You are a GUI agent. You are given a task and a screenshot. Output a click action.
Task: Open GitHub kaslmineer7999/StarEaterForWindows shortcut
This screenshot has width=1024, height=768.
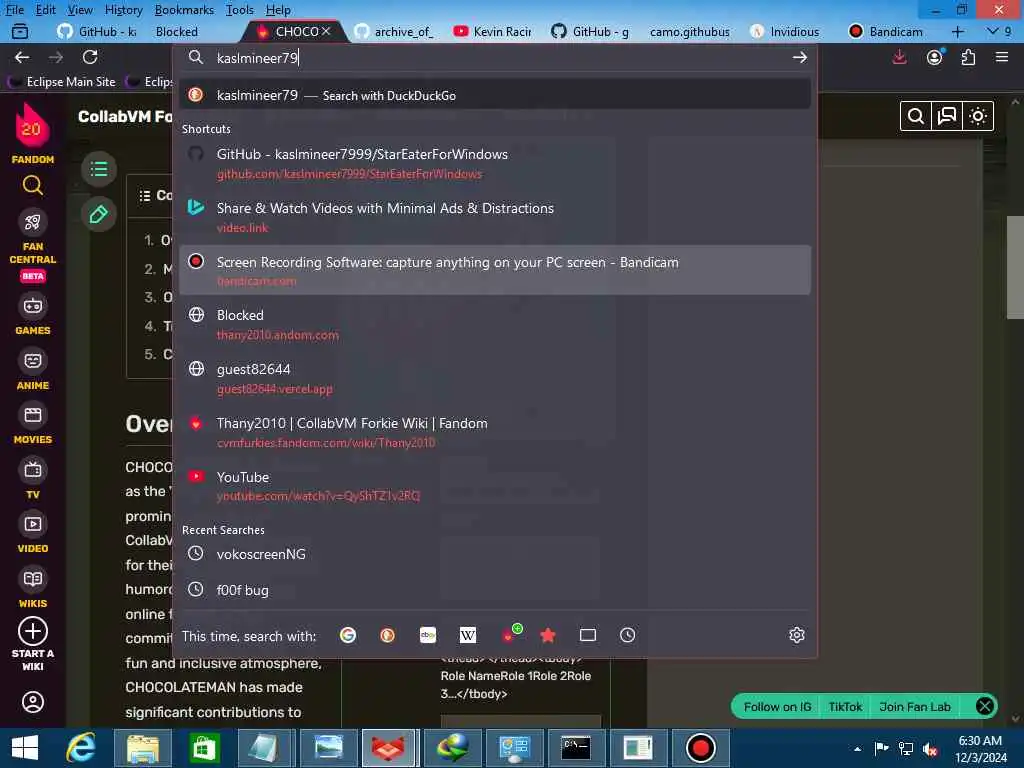click(495, 163)
